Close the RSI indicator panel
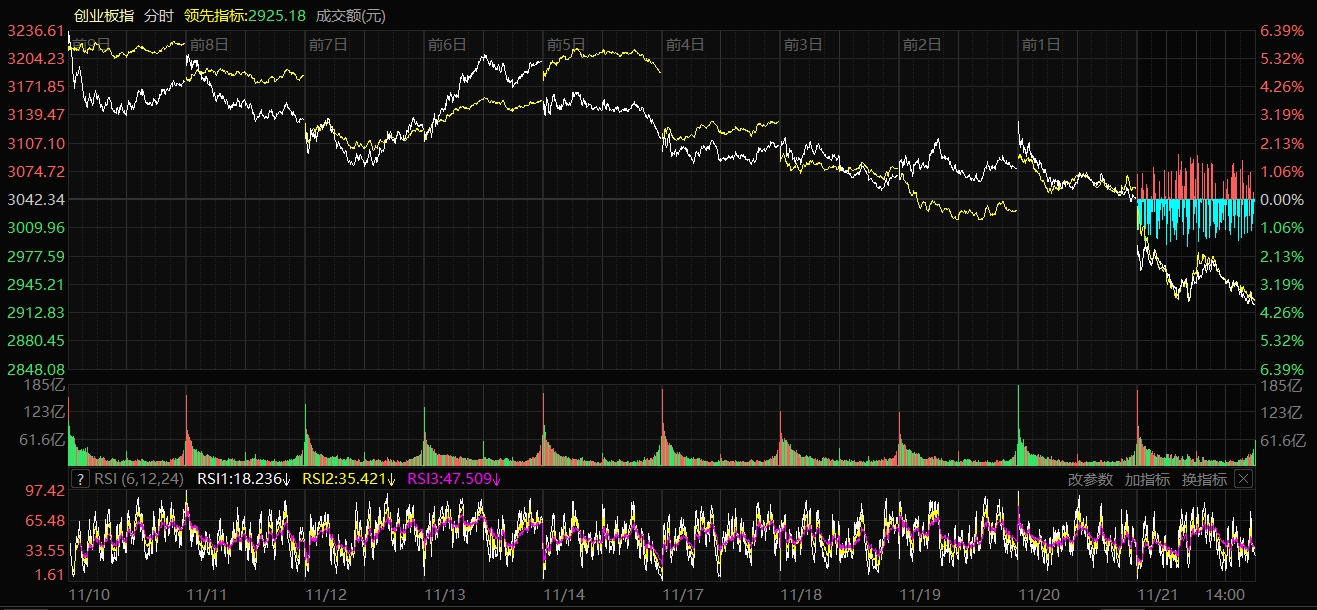The height and width of the screenshot is (610, 1317). click(x=1243, y=479)
